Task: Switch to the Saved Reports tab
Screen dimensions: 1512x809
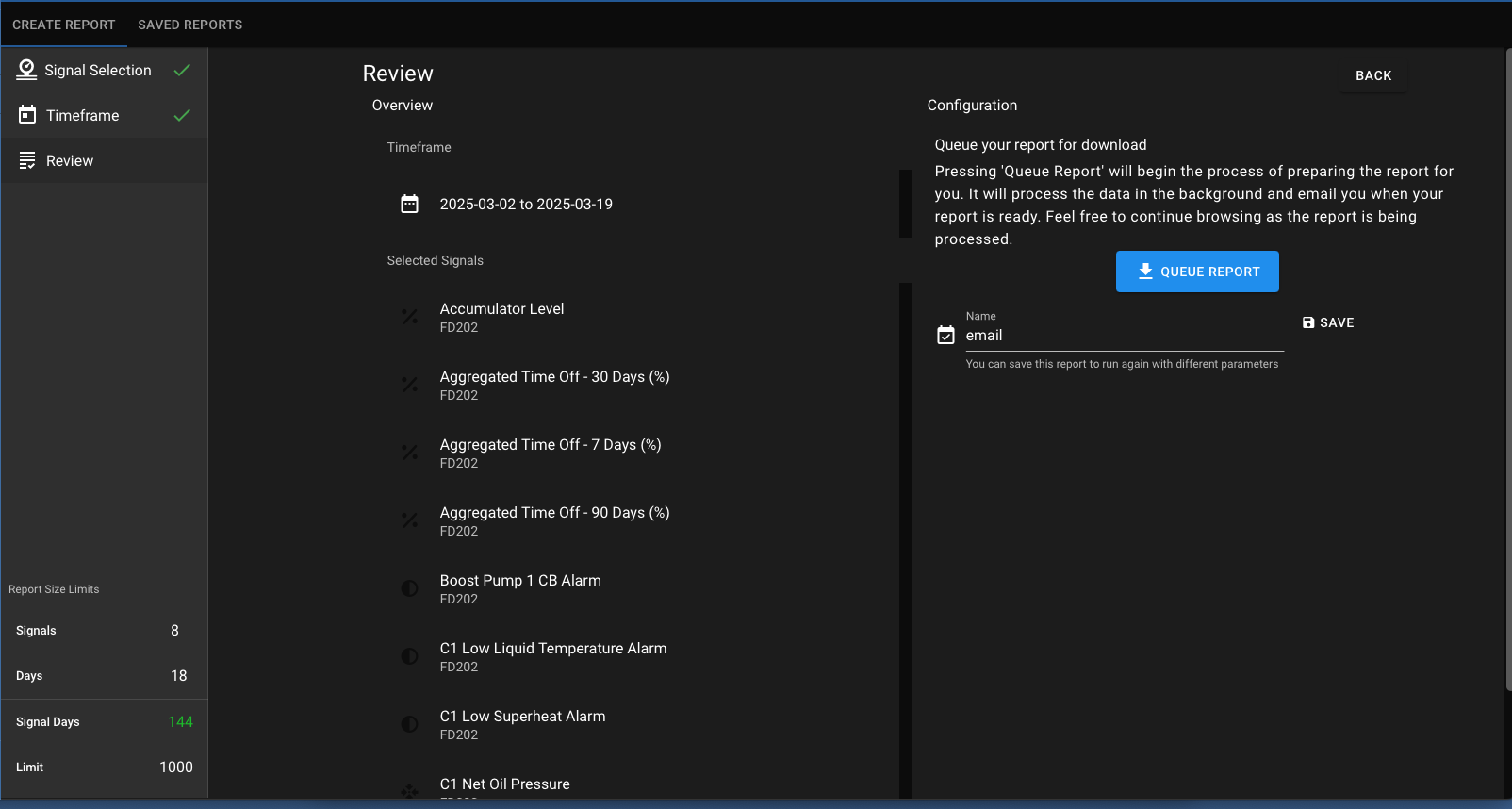Action: (x=189, y=25)
